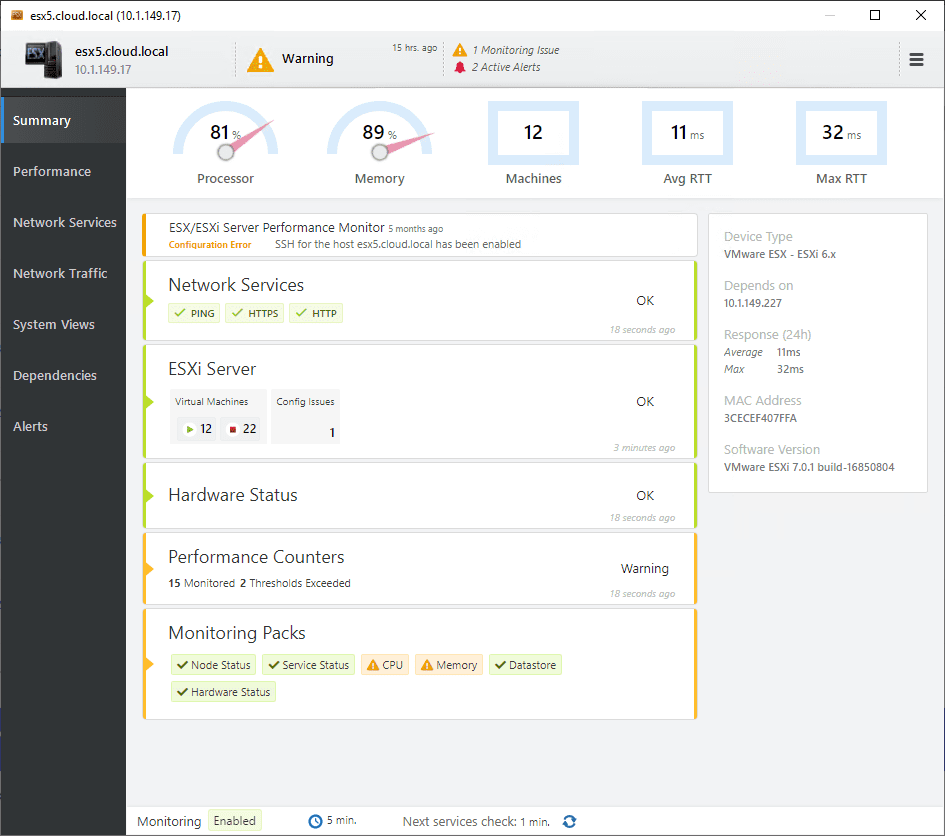Screen dimensions: 945x836
Task: Click the 5 min. polling clock icon
Action: [315, 821]
